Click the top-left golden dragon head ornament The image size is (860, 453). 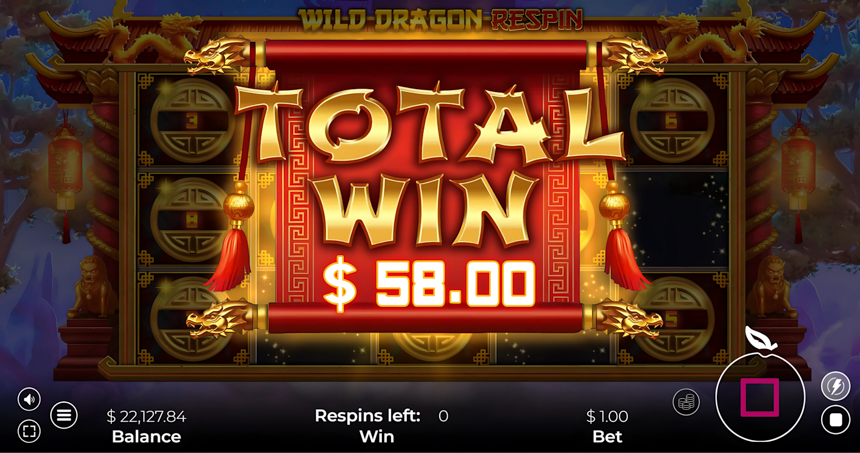pyautogui.click(x=218, y=55)
